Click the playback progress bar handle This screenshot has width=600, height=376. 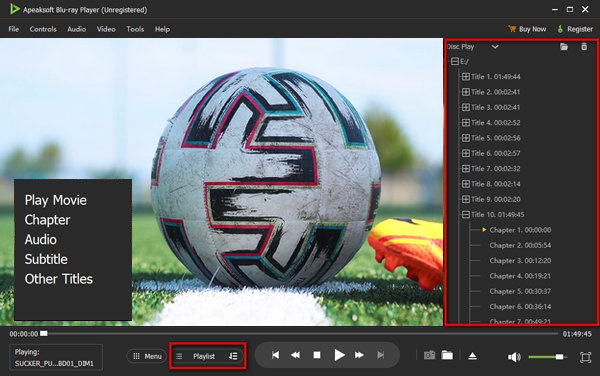click(44, 334)
